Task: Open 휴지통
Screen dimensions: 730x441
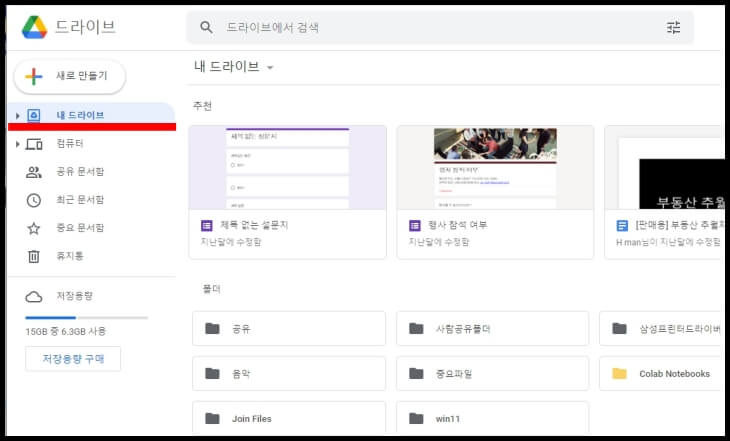Action: (x=70, y=256)
